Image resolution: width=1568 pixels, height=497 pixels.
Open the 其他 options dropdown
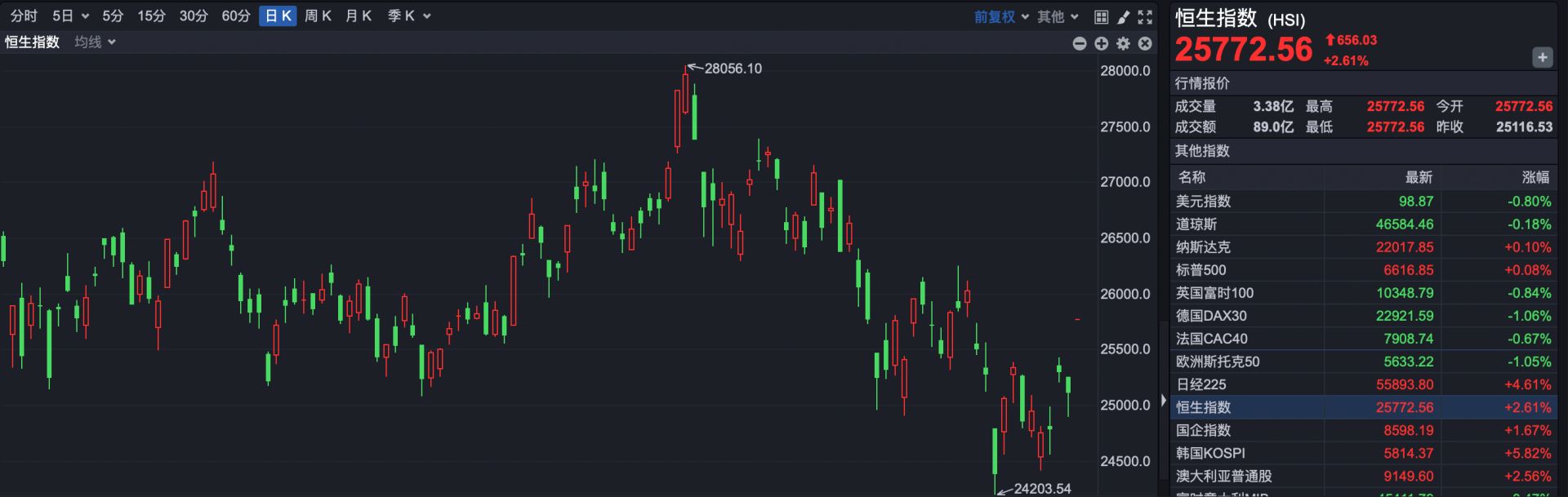(x=1058, y=16)
